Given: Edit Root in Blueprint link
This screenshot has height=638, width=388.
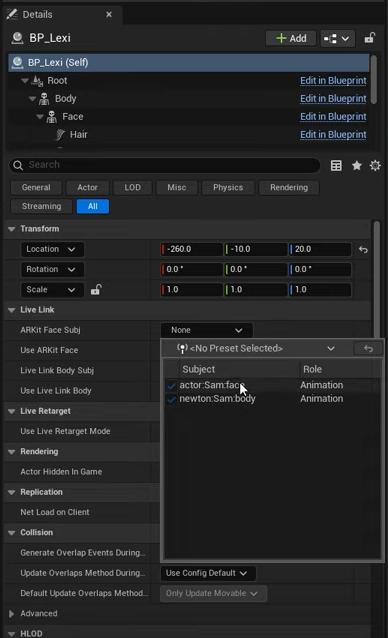Looking at the screenshot, I should tap(333, 81).
